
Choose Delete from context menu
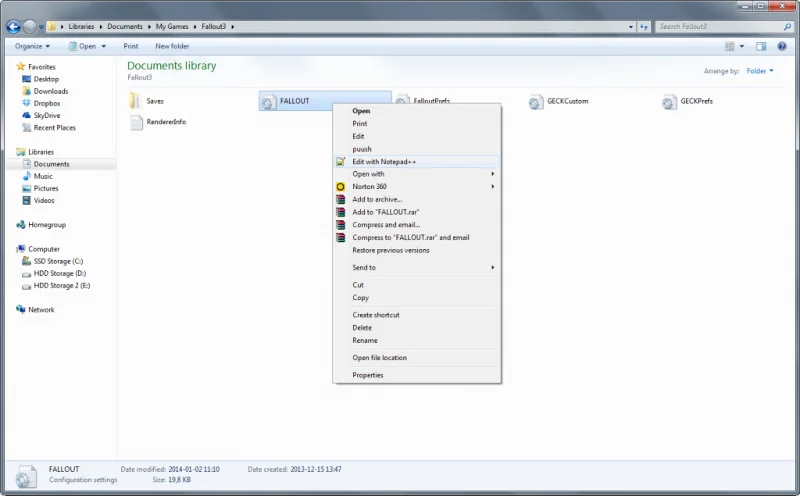416,328
